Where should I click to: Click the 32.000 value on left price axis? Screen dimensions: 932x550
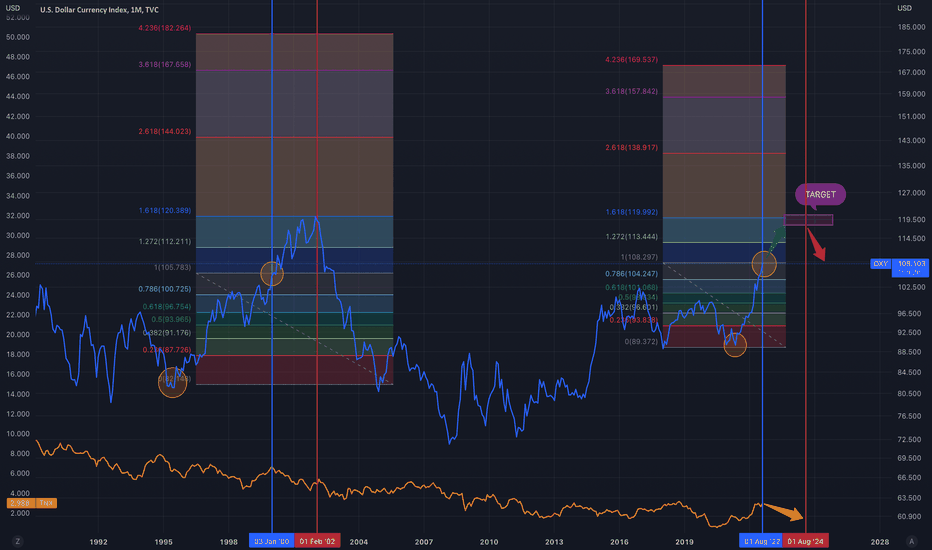(18, 216)
